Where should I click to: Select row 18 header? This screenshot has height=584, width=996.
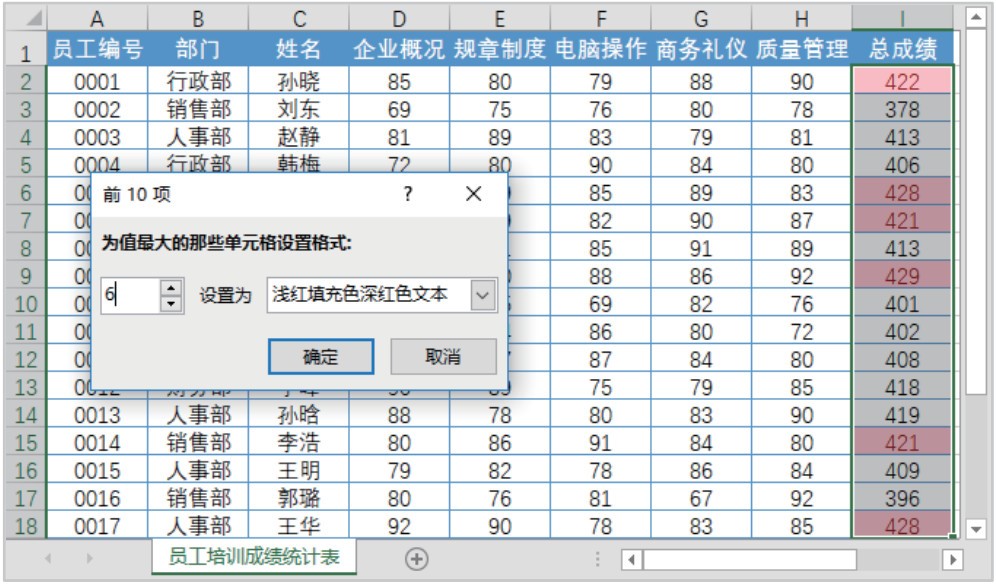point(26,526)
